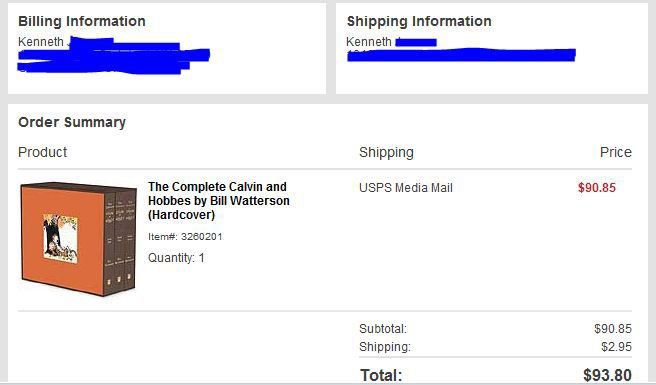
Task: Click the red $90.85 item price
Action: point(597,187)
